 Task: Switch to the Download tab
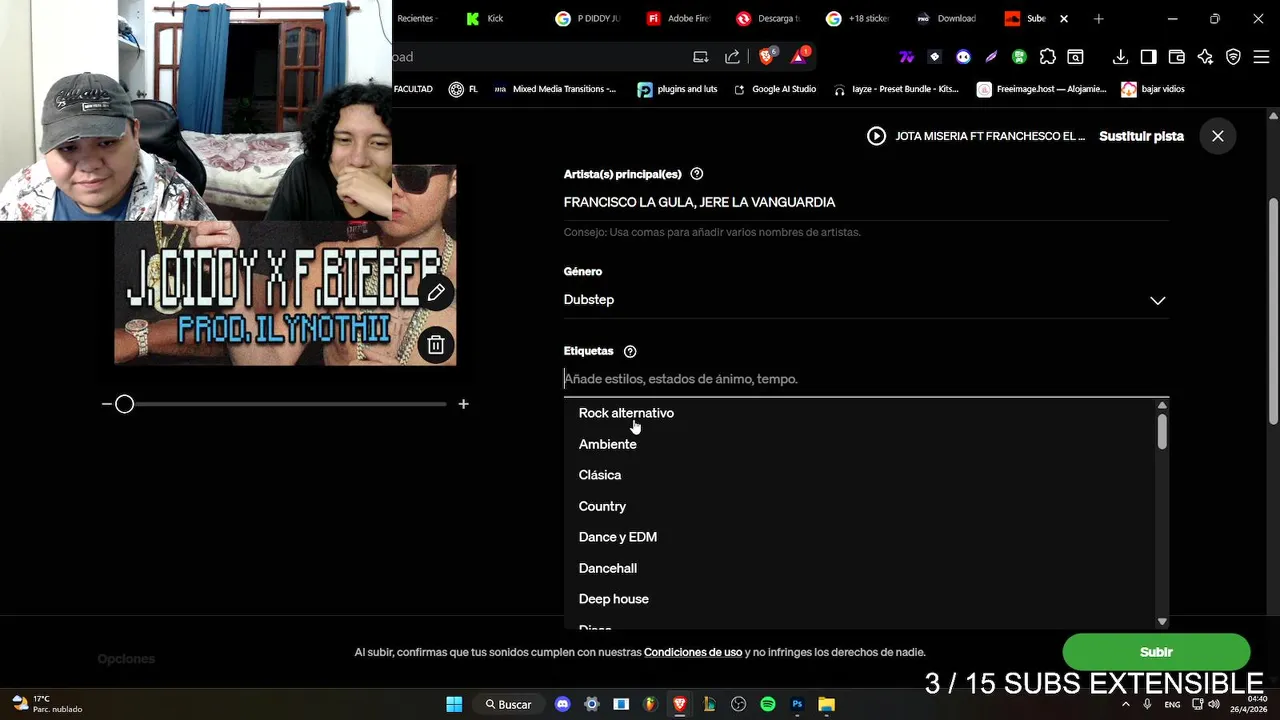[x=947, y=18]
